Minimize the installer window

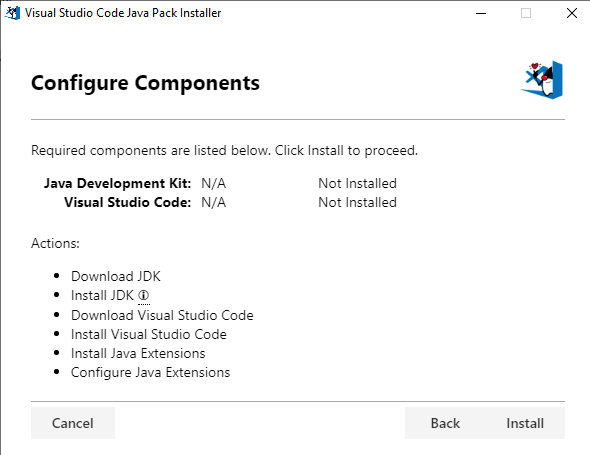(x=481, y=13)
